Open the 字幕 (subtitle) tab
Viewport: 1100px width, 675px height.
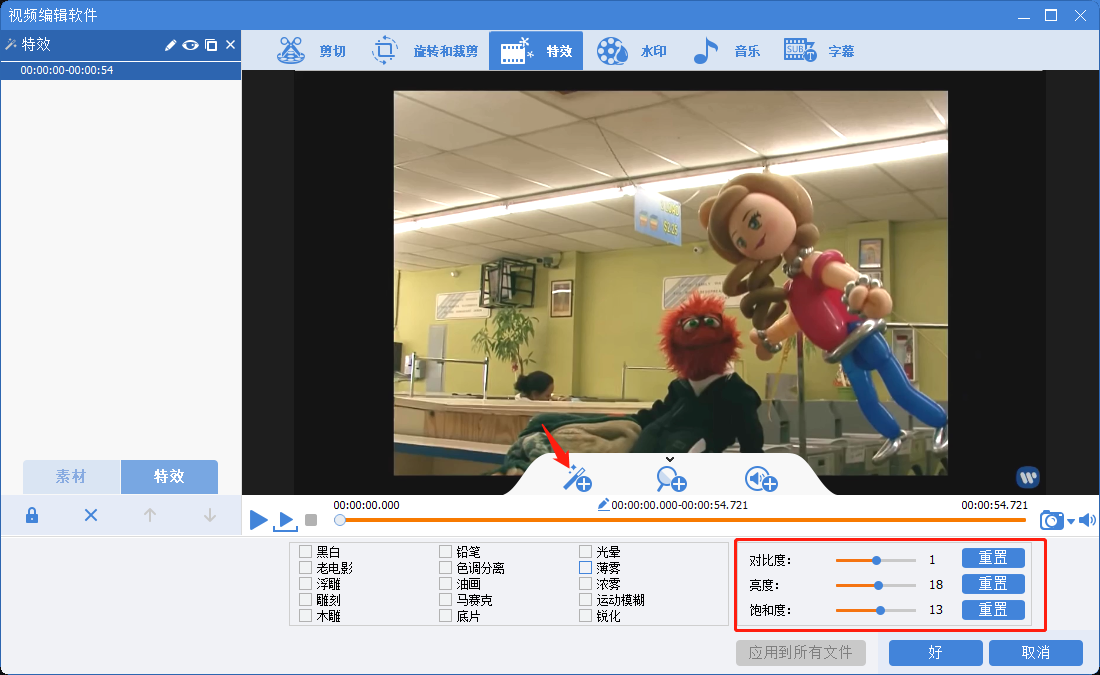click(819, 51)
